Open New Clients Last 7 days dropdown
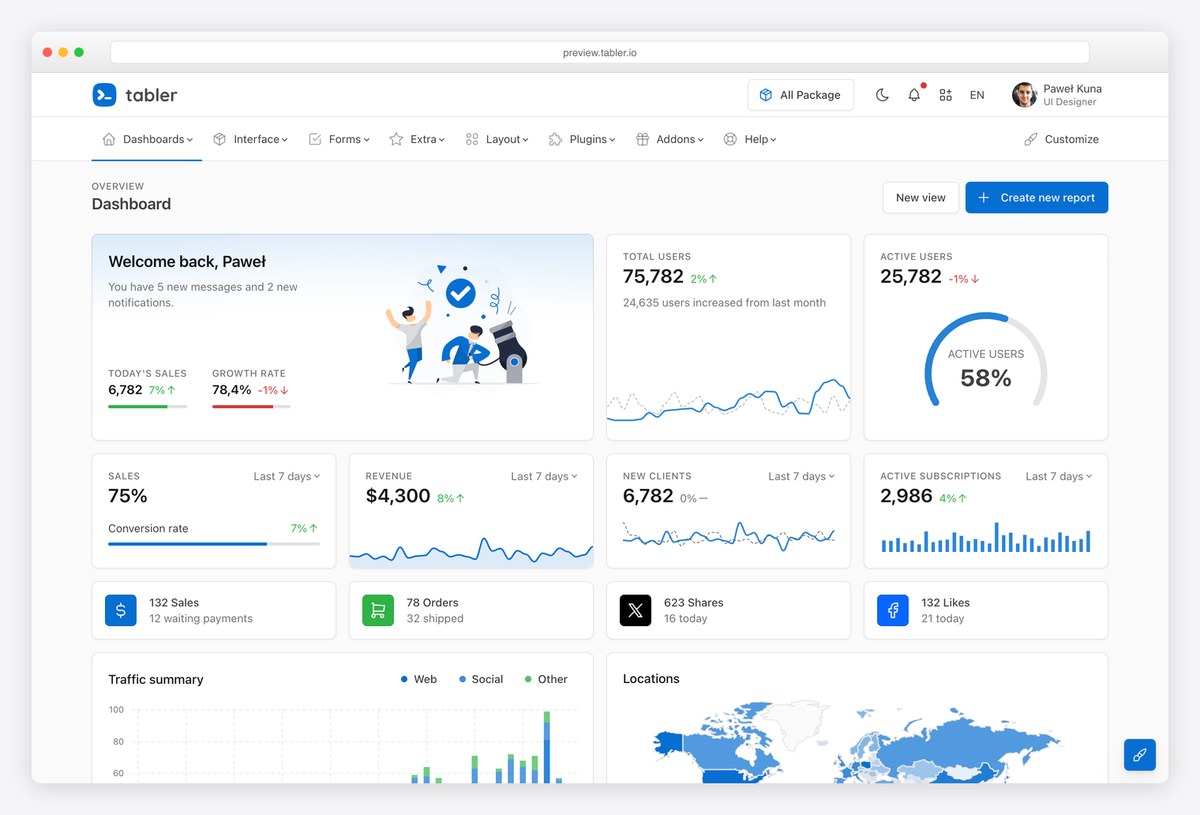This screenshot has height=815, width=1200. [x=802, y=476]
